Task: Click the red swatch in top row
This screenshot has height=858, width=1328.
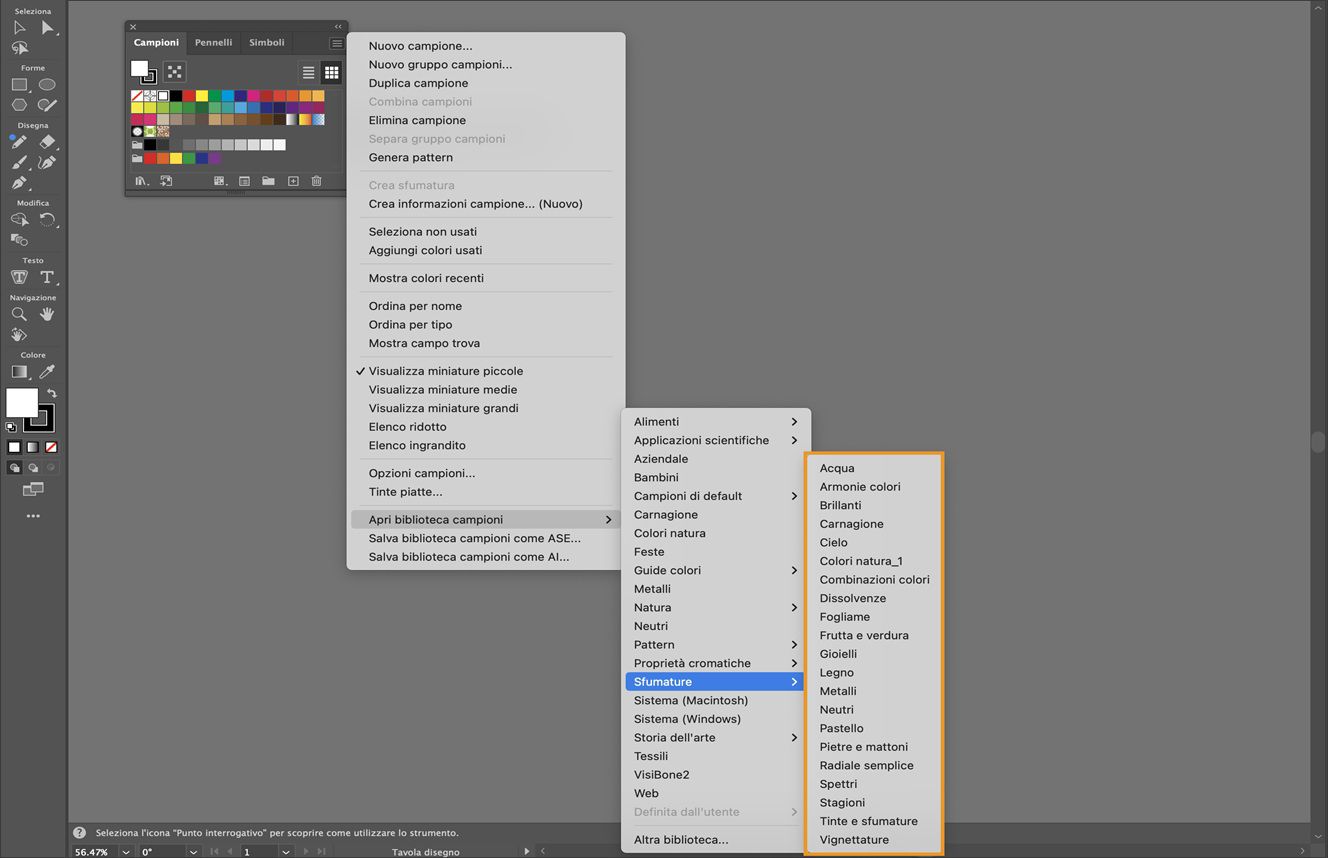Action: click(x=188, y=96)
